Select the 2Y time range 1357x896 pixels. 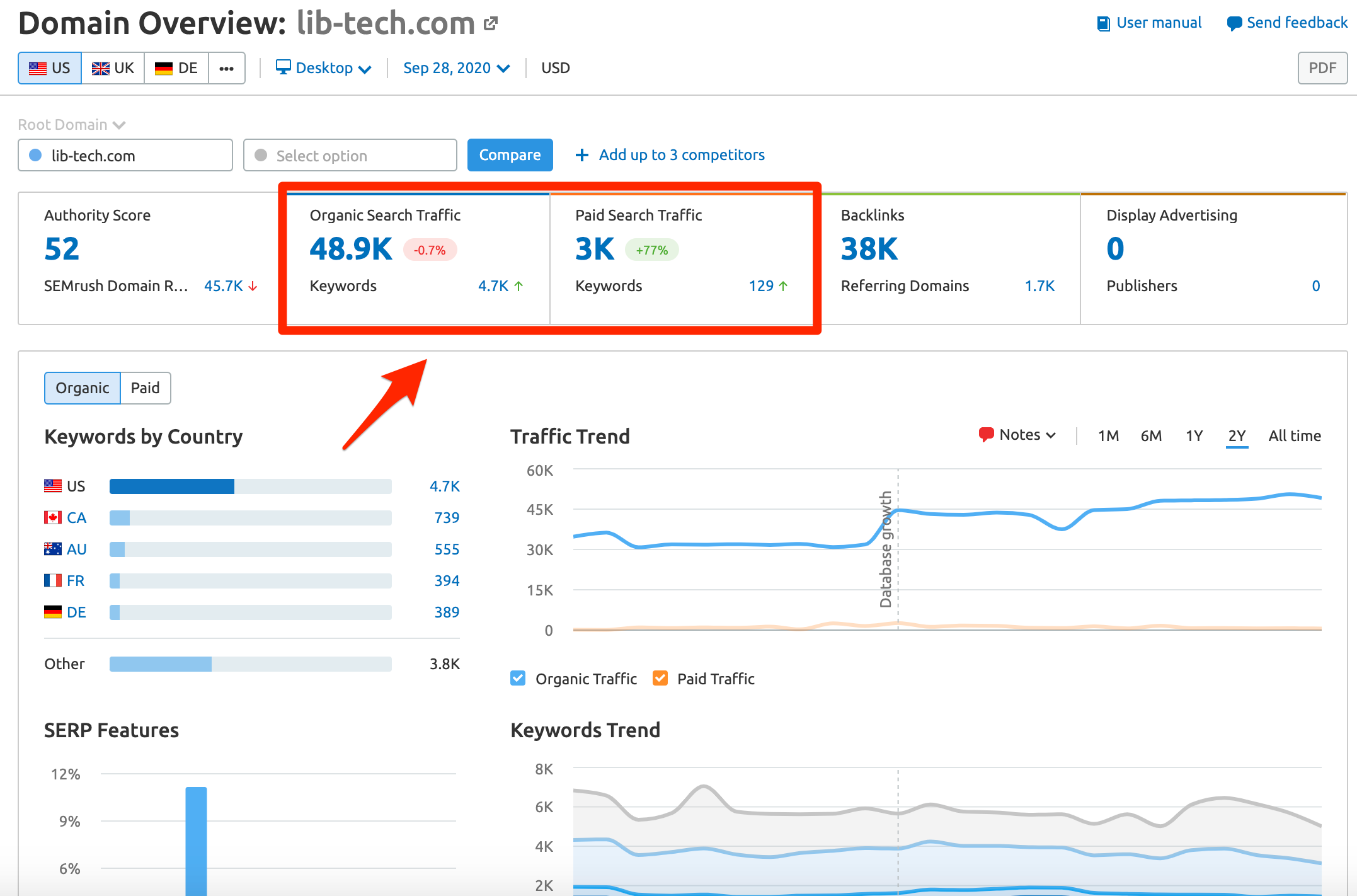[x=1237, y=436]
